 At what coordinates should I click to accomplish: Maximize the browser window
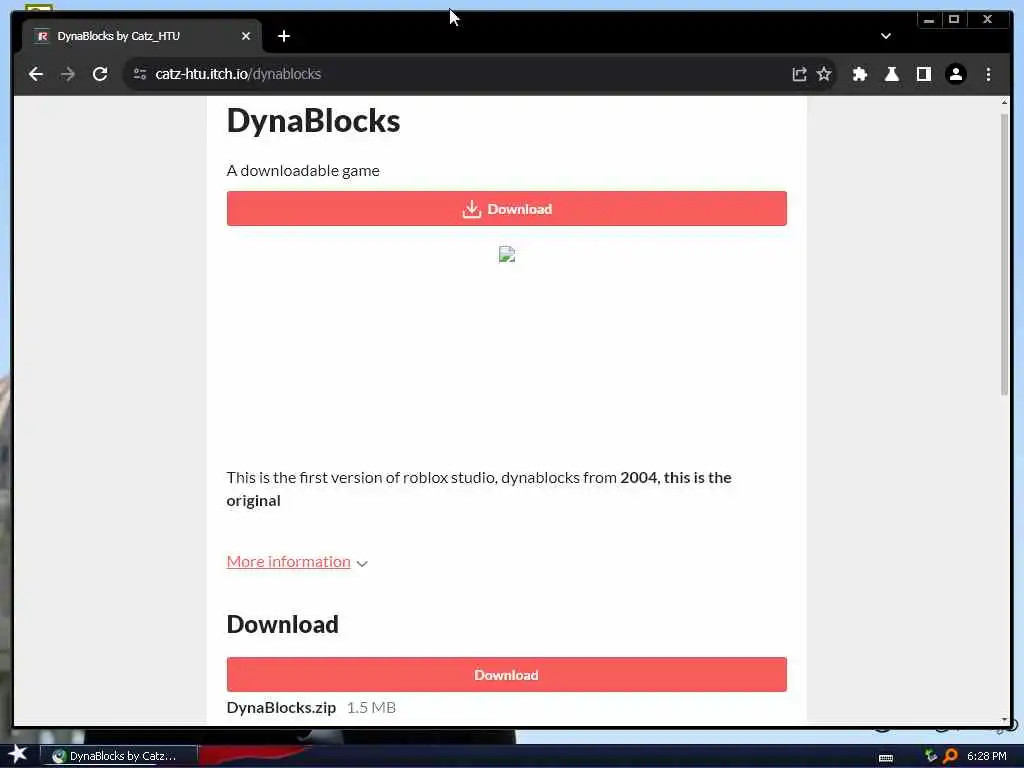[x=954, y=20]
